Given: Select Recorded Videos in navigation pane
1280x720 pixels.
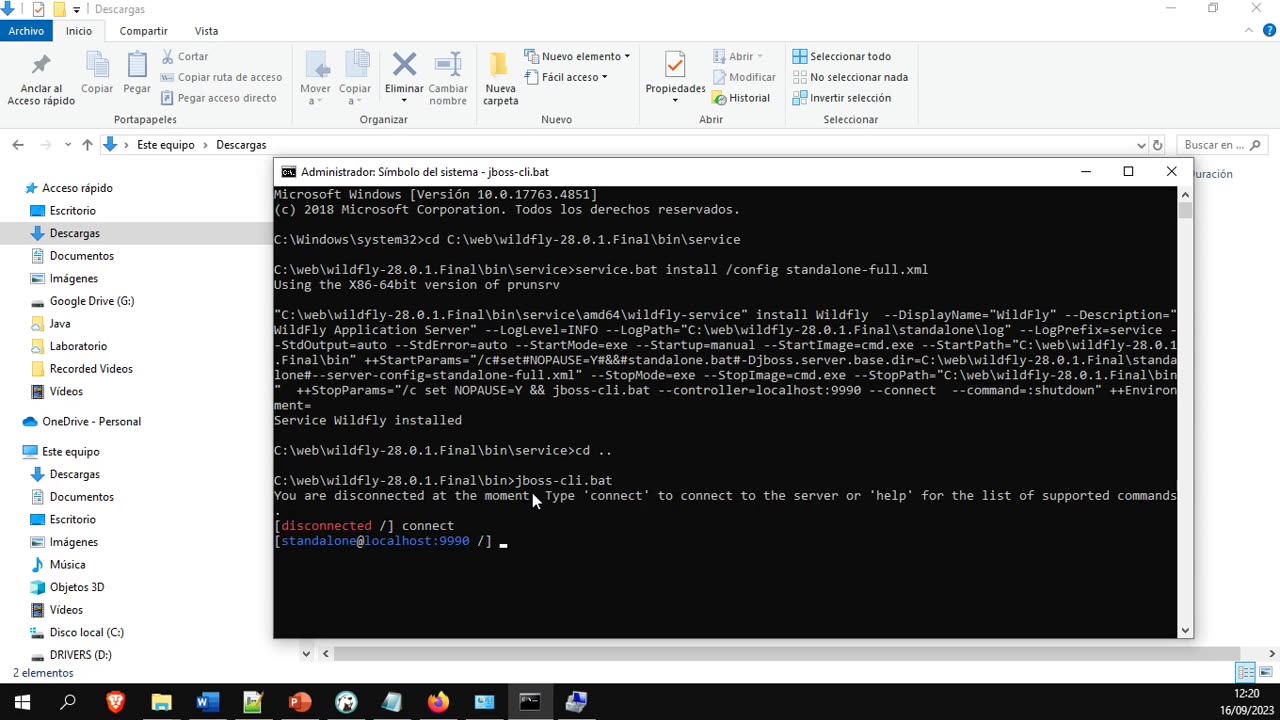Looking at the screenshot, I should 91,369.
